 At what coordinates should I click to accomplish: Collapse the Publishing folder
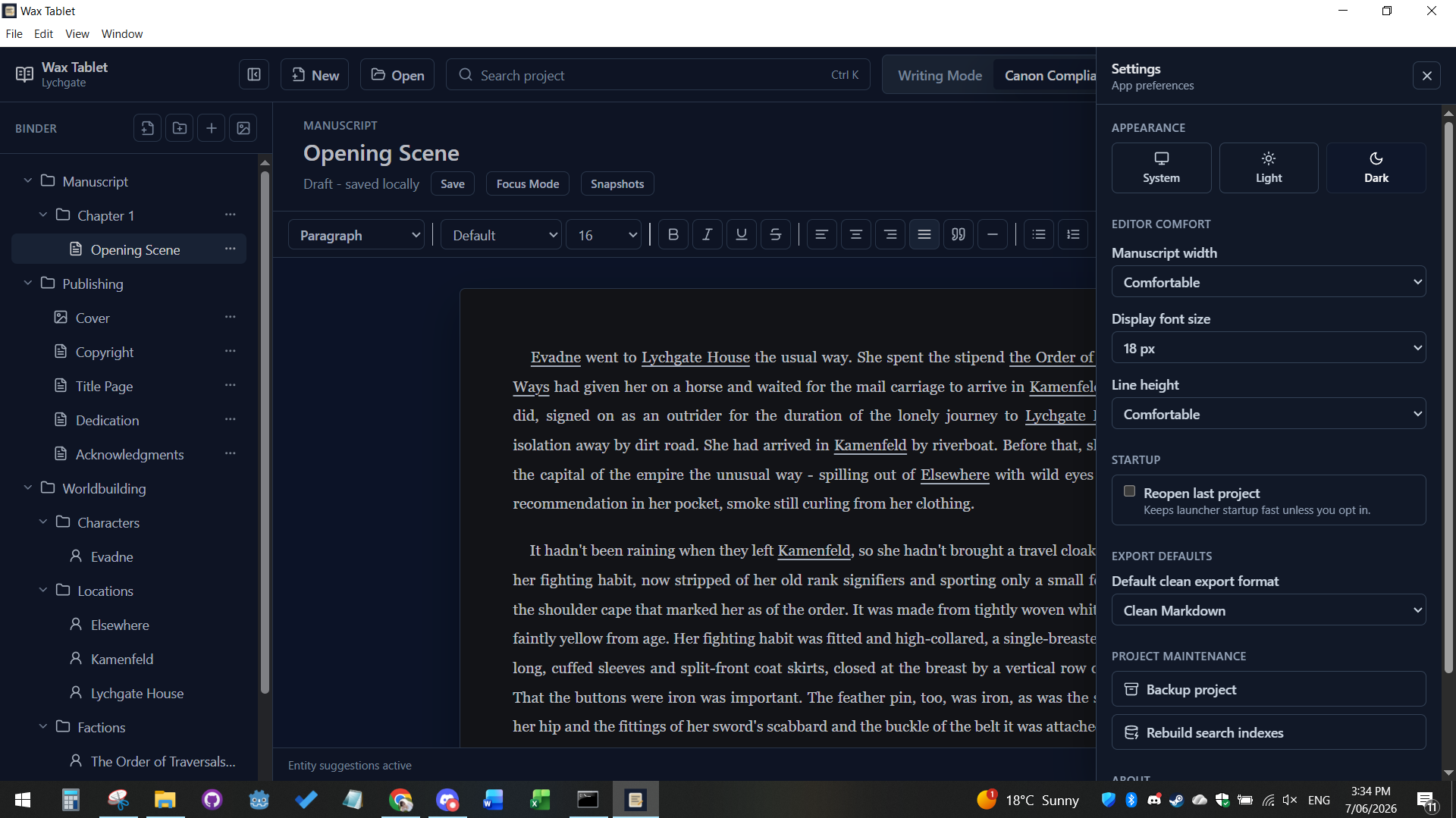click(x=28, y=283)
